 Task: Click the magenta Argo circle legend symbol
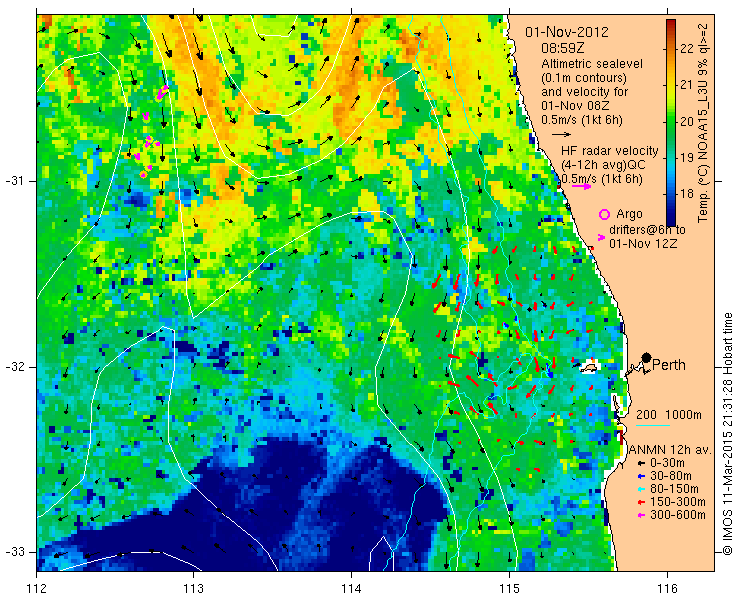604,214
